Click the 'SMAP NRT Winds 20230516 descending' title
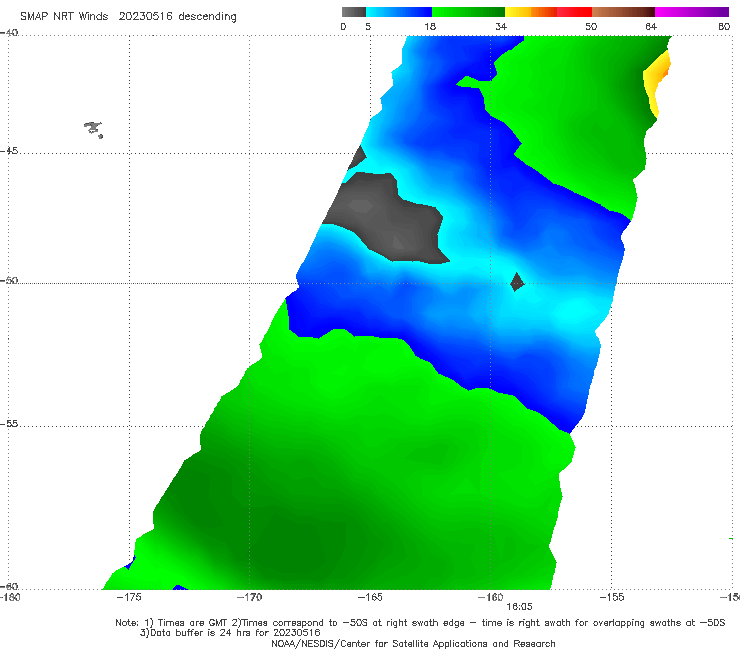740x650 pixels. [128, 16]
